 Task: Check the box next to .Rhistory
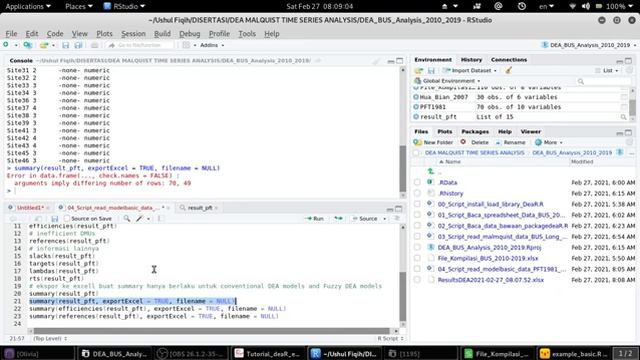(x=417, y=193)
